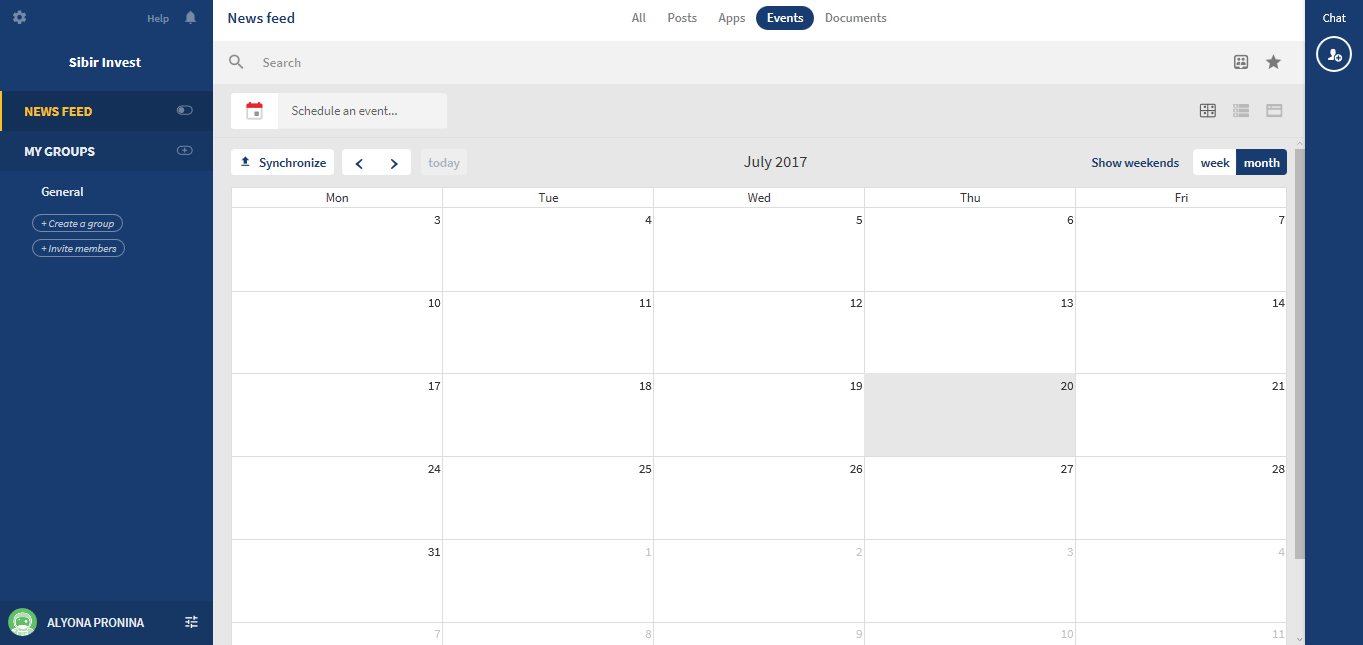Image resolution: width=1363 pixels, height=645 pixels.
Task: Select NEWS FEED in sidebar
Action: coord(58,111)
